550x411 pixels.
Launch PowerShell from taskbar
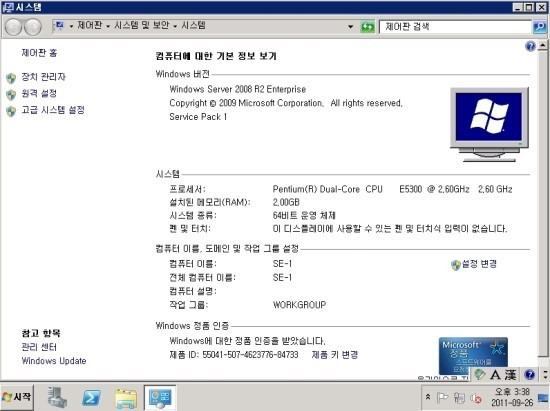91,398
